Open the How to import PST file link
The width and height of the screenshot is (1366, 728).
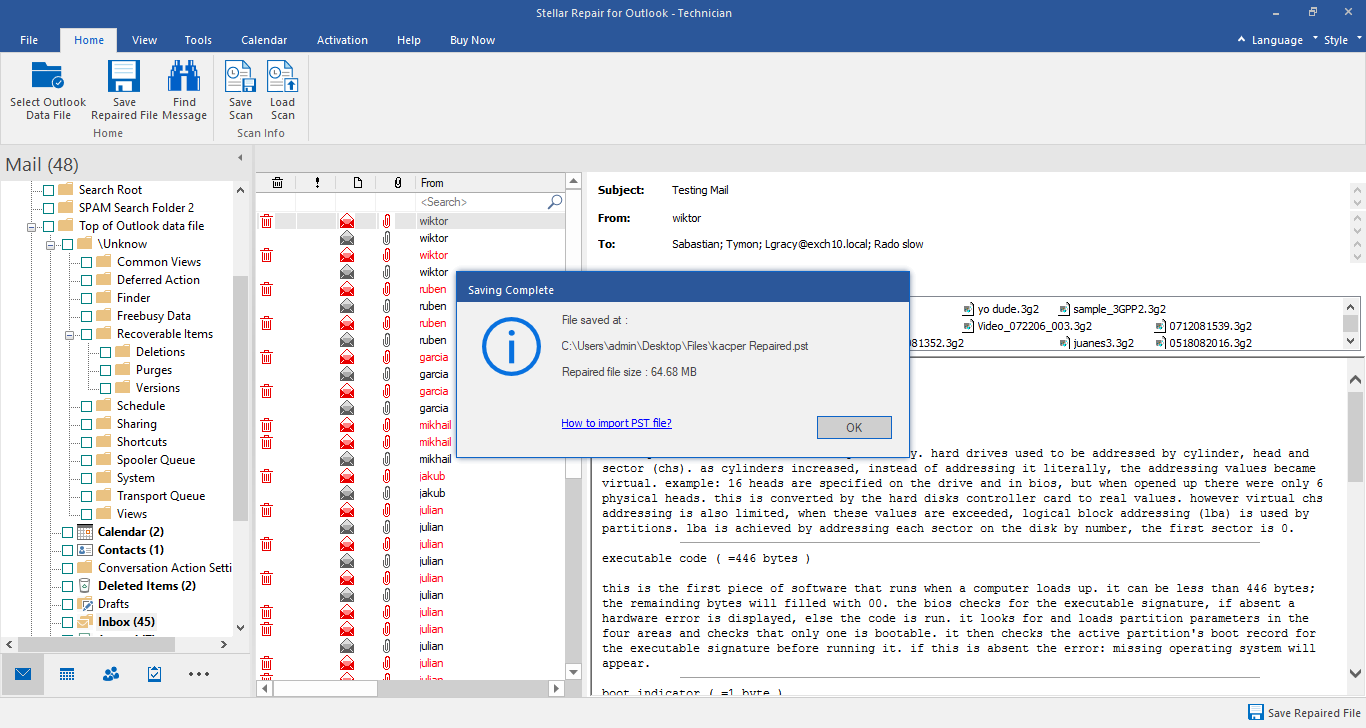click(616, 423)
